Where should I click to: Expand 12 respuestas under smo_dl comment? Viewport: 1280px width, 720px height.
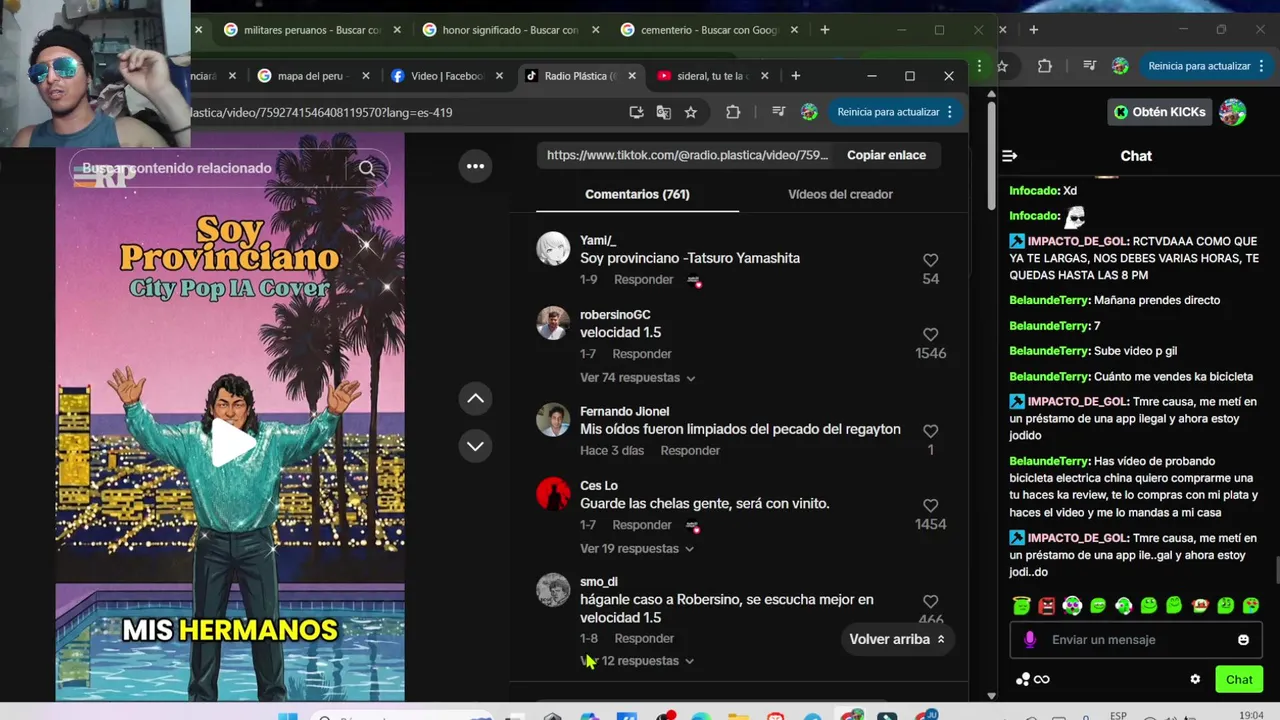637,660
